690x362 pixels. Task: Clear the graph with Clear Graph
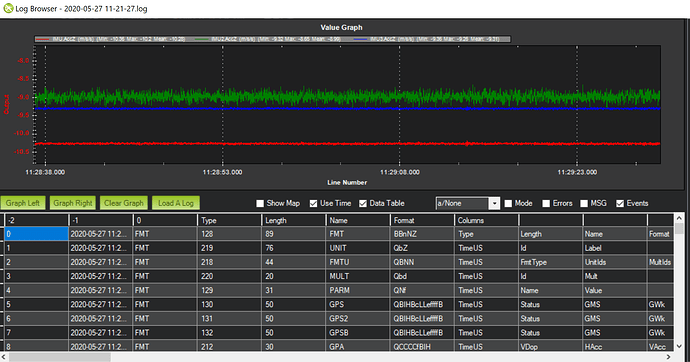(x=124, y=203)
